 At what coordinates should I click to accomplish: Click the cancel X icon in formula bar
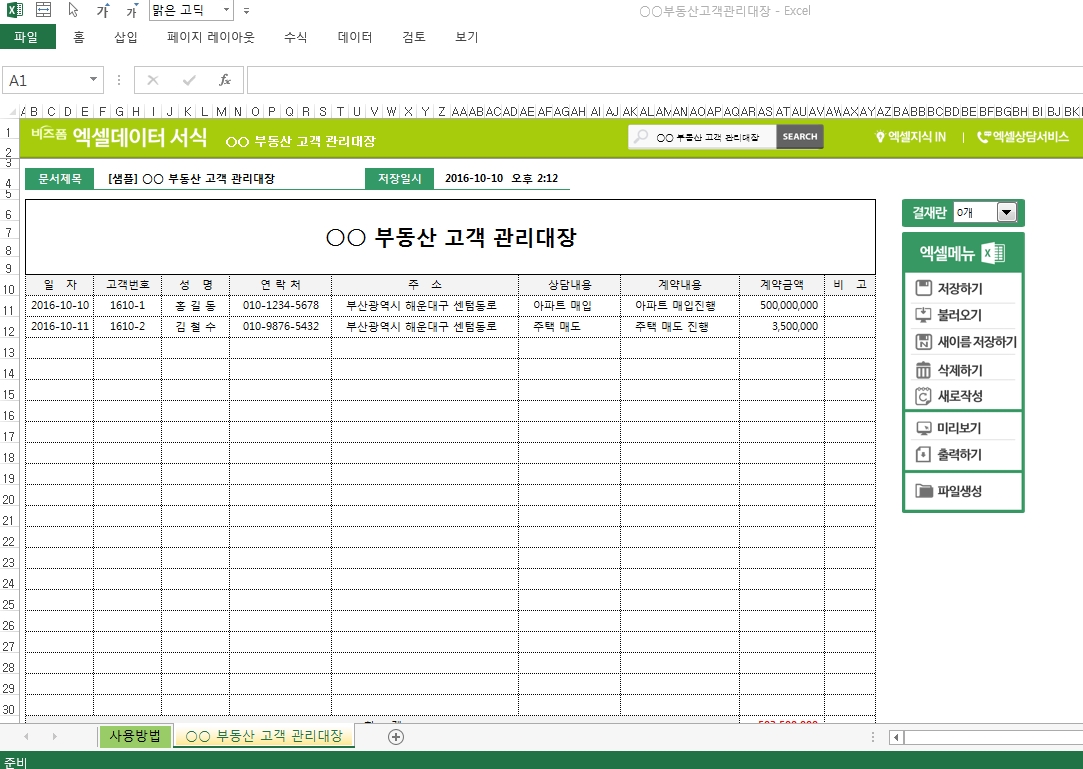(153, 80)
